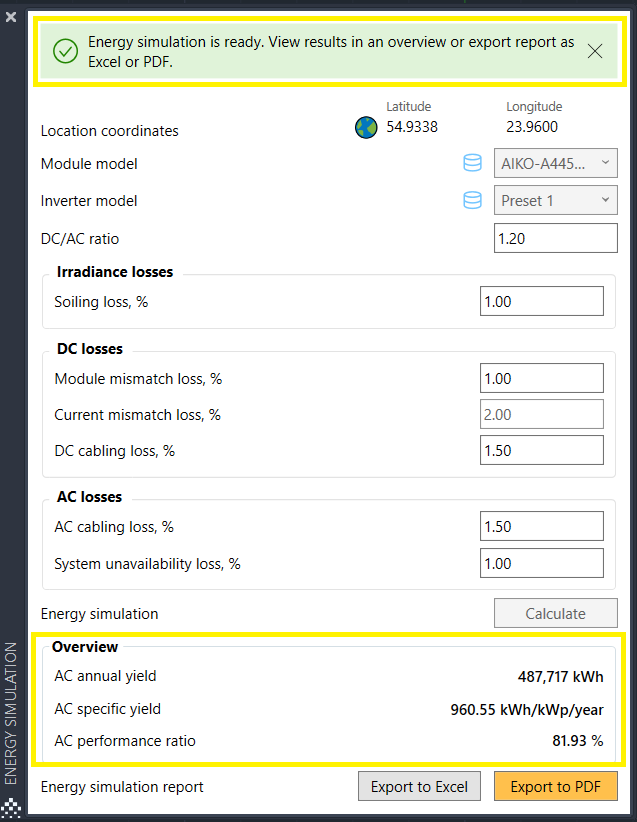
Task: Expand the AIKO module model dropdown
Action: tap(556, 163)
